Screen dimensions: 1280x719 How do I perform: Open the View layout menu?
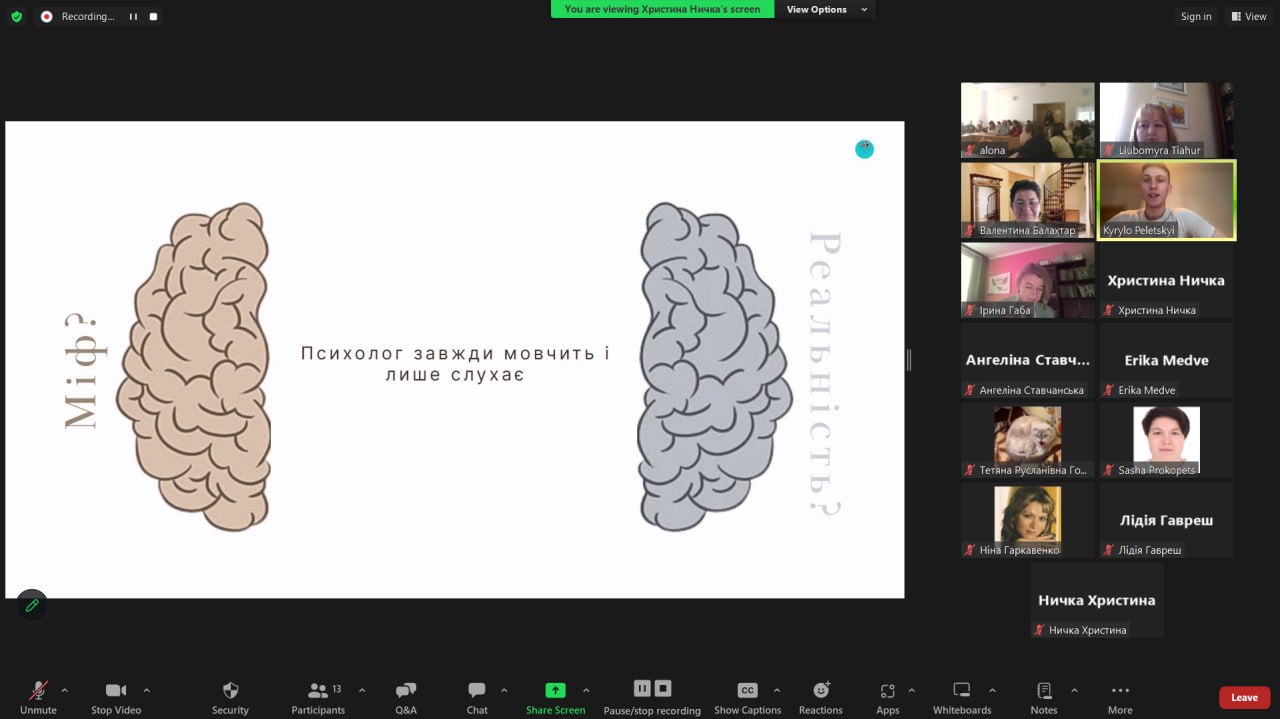pos(1248,16)
